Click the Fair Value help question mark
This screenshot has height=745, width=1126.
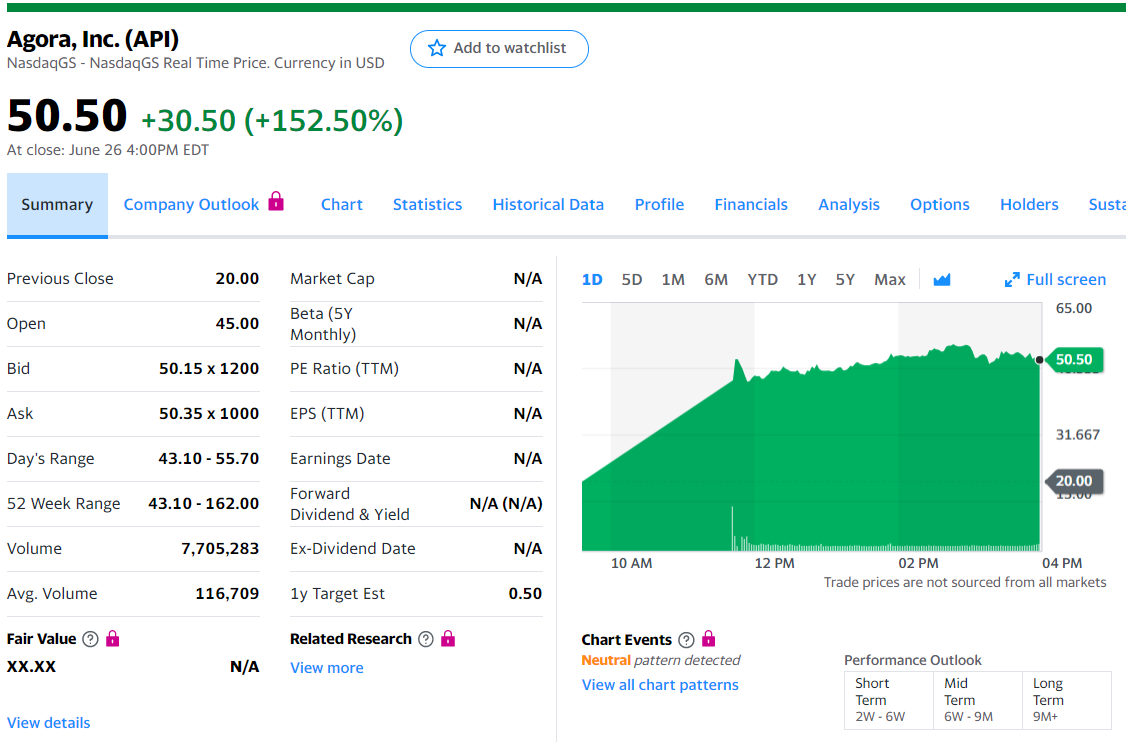tap(90, 639)
